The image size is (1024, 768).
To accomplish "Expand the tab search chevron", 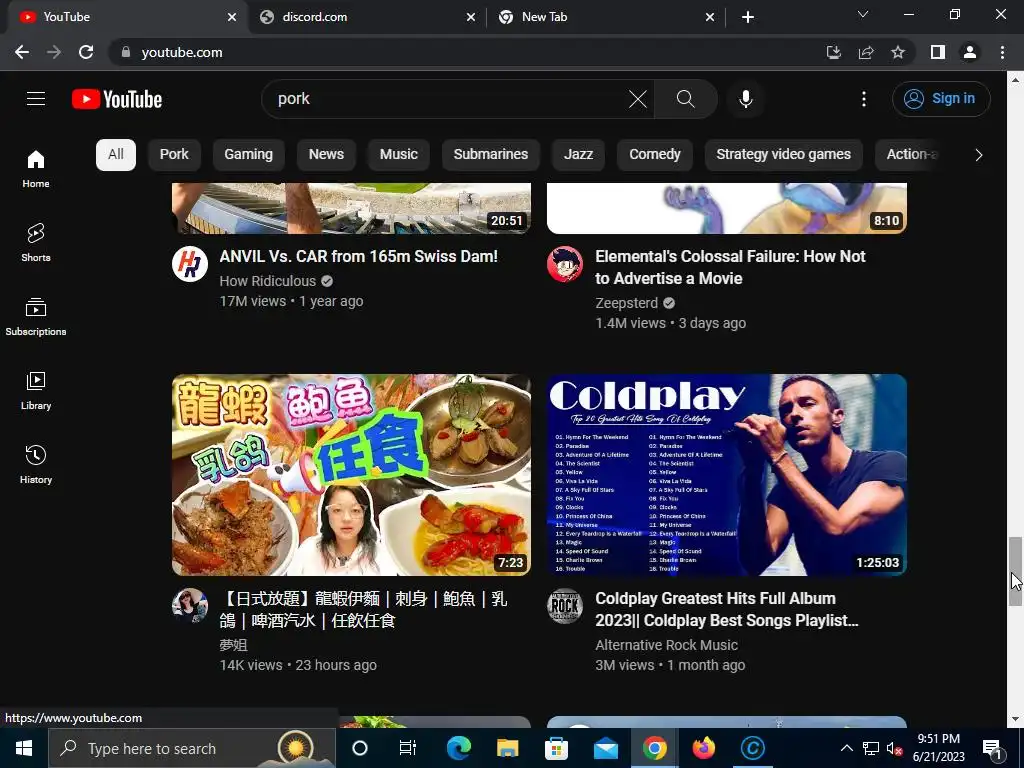I will tap(863, 14).
